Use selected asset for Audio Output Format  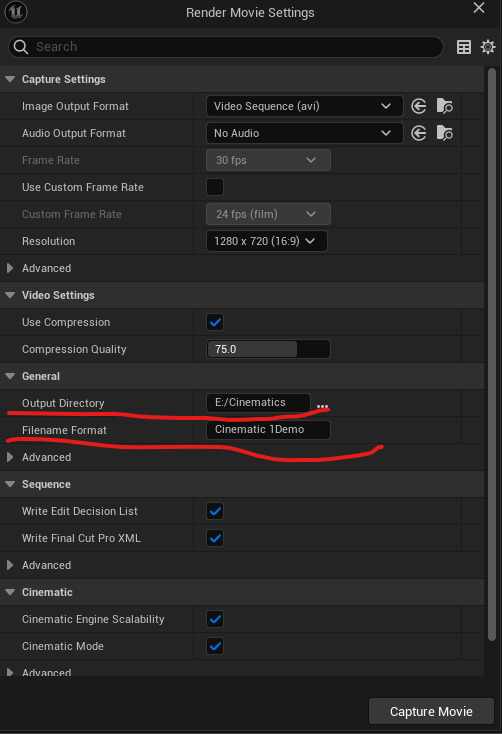coord(419,133)
